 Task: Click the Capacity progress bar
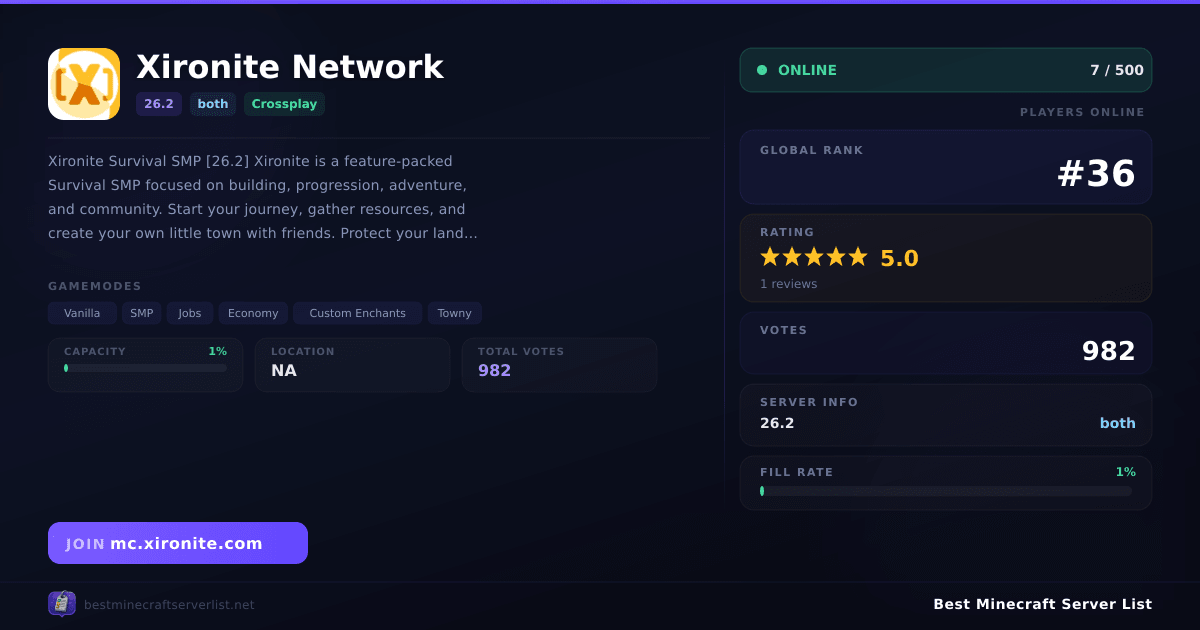click(146, 368)
